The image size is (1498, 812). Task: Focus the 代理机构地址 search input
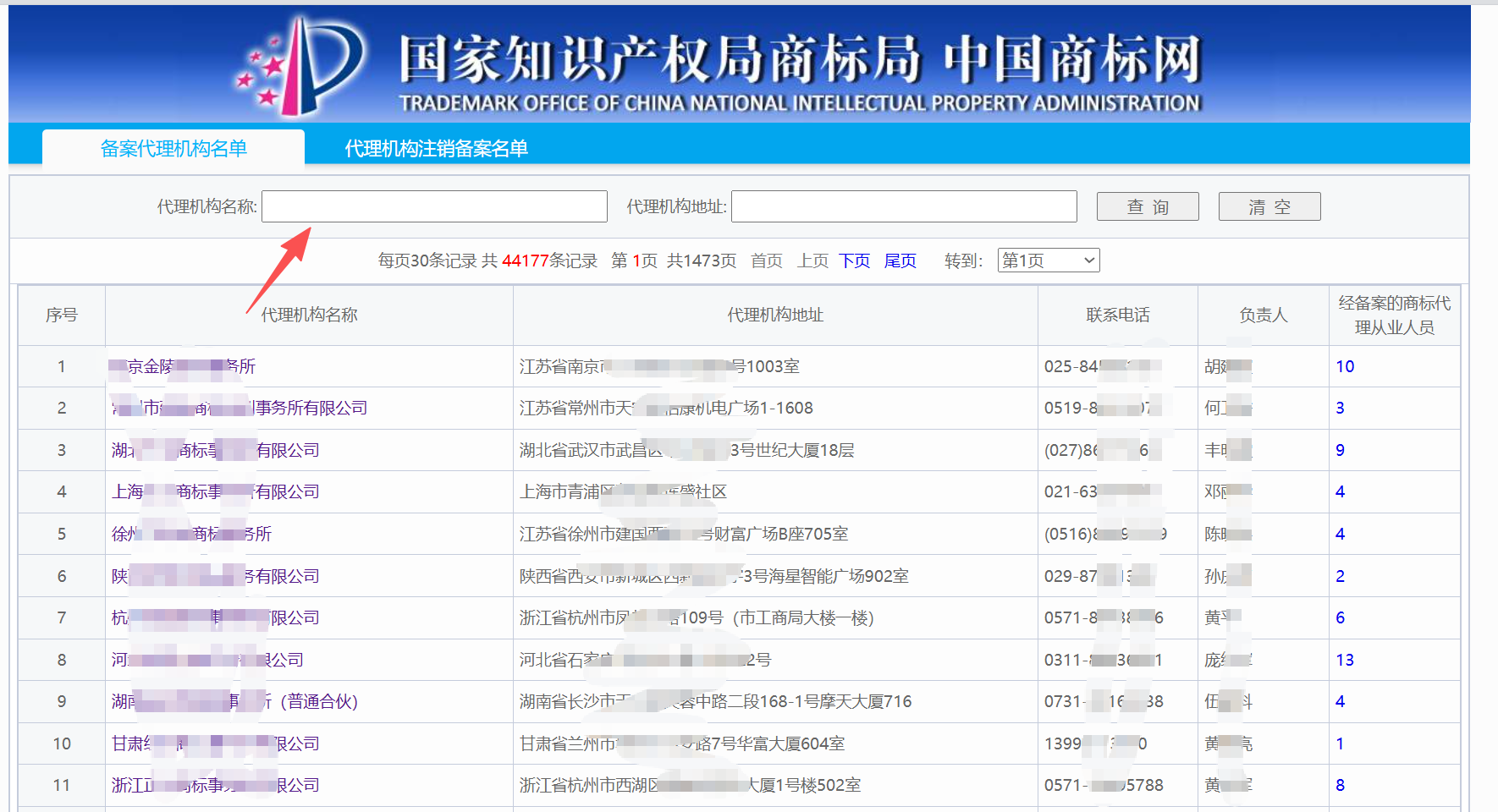[x=904, y=206]
